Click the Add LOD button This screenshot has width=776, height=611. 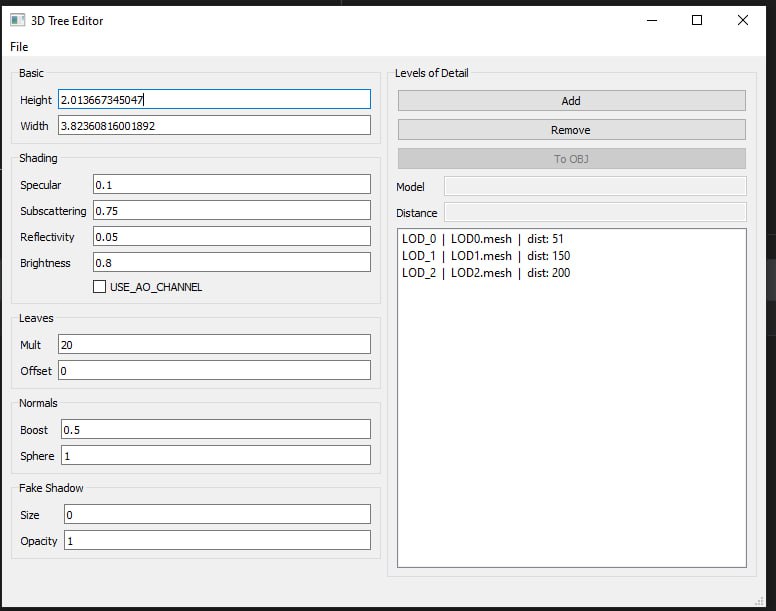coord(571,101)
